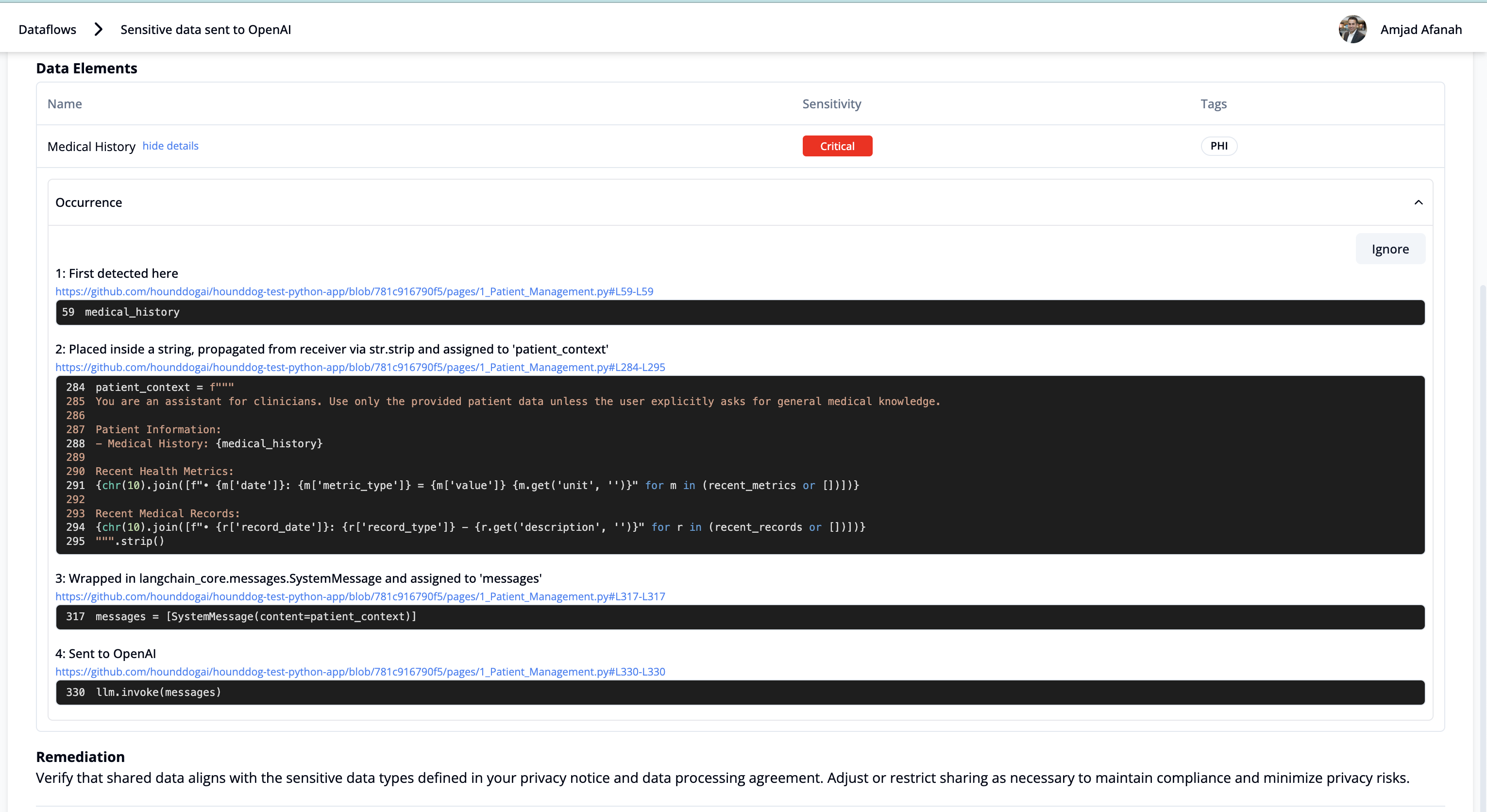Click hide details next to Medical History
The height and width of the screenshot is (812, 1487).
(170, 146)
